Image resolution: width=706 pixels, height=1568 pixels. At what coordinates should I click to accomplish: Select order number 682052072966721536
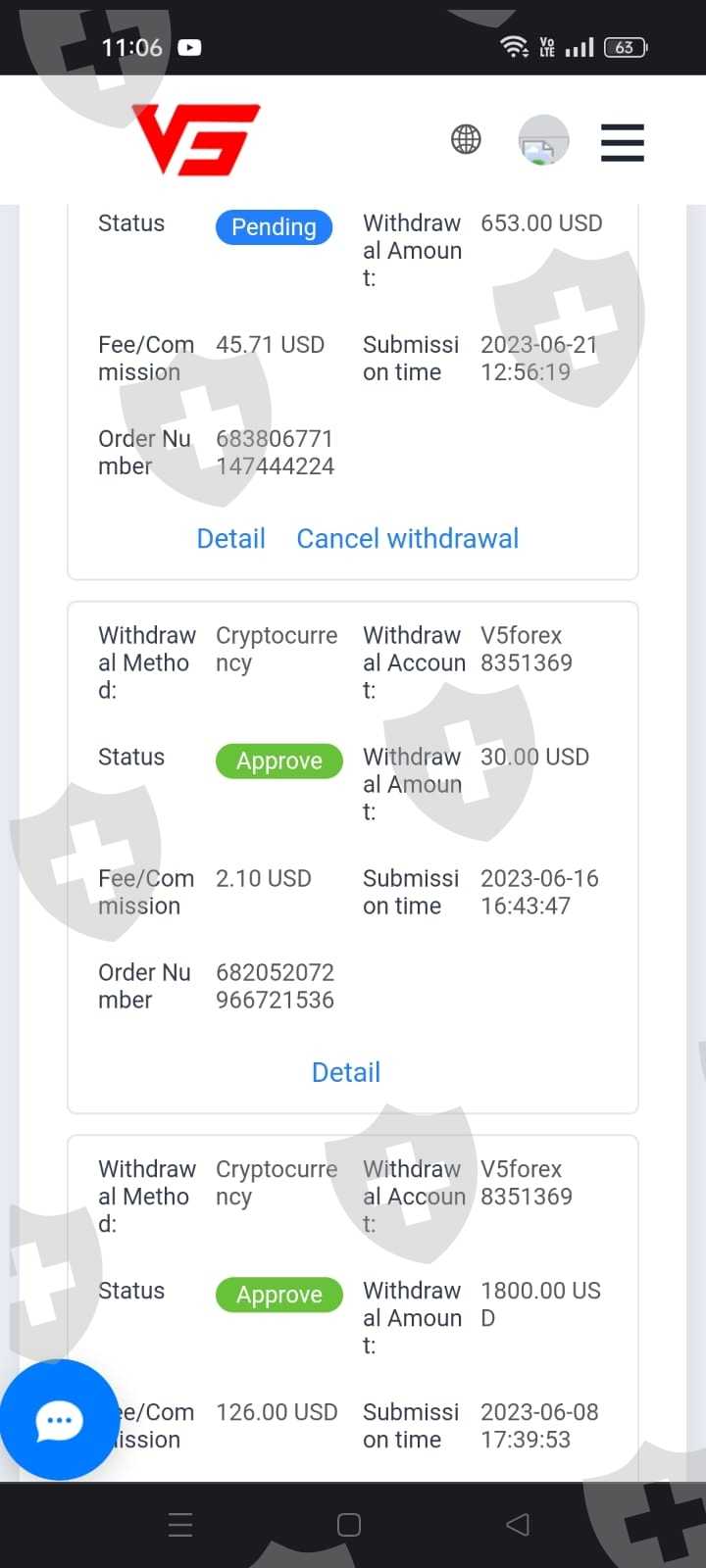(x=275, y=986)
